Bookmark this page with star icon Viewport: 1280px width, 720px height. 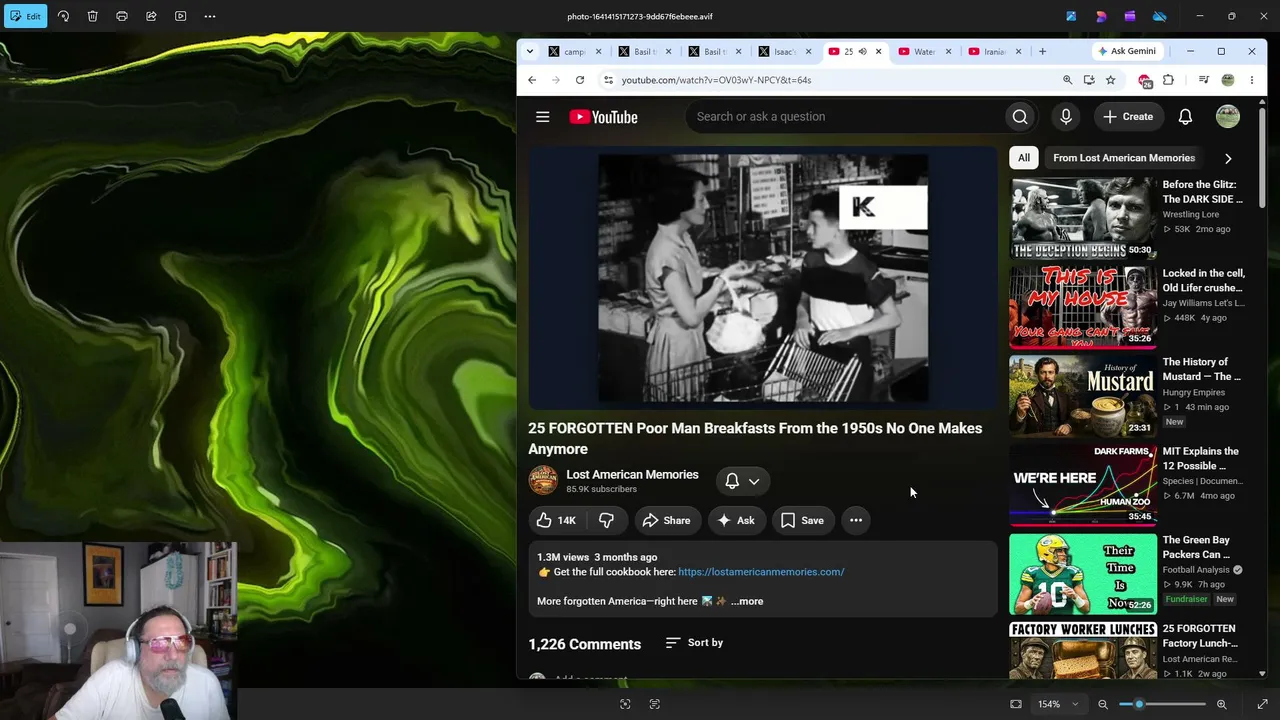(1110, 80)
